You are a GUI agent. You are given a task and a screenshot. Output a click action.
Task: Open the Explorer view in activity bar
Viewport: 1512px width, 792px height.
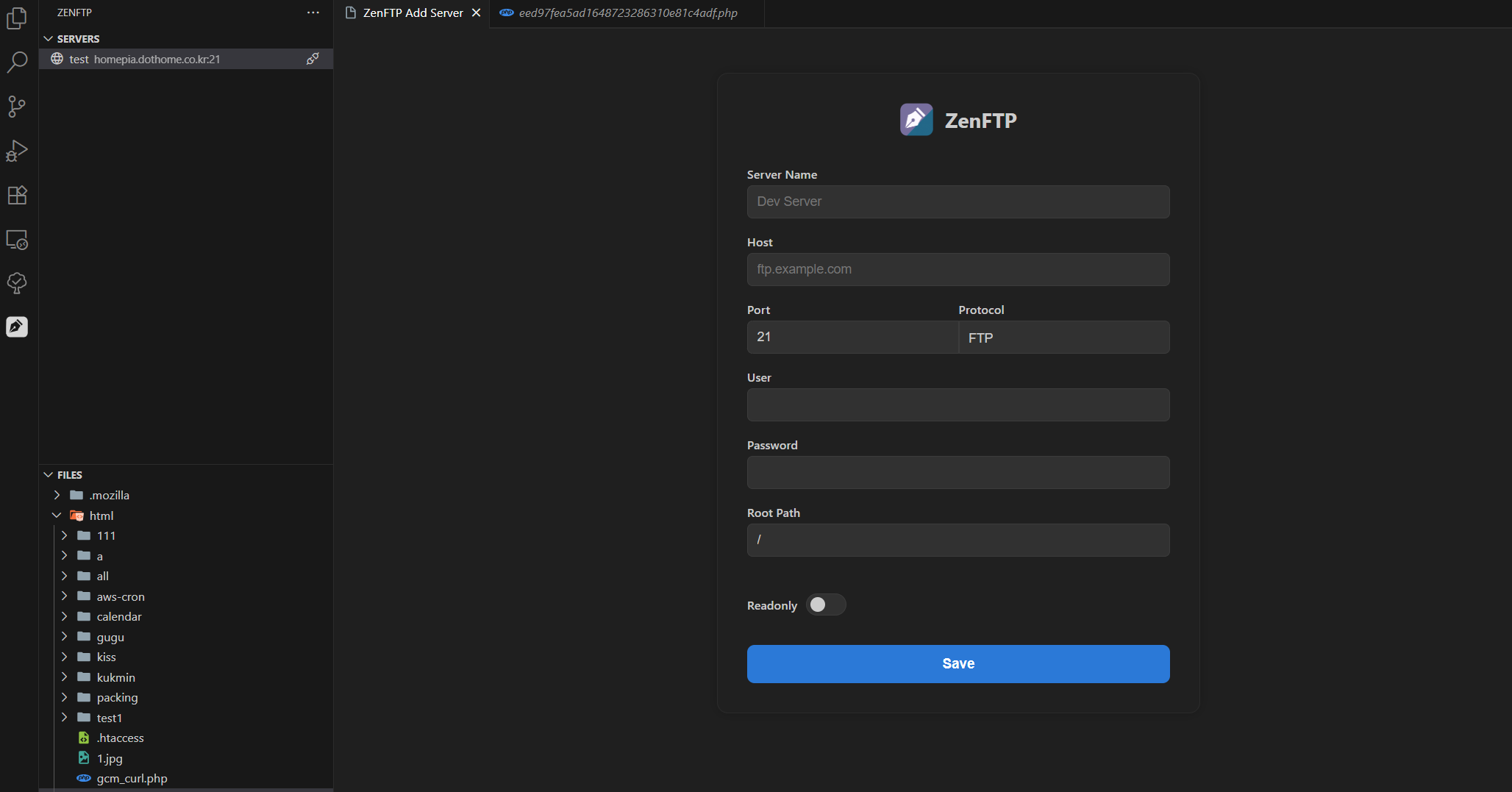17,18
